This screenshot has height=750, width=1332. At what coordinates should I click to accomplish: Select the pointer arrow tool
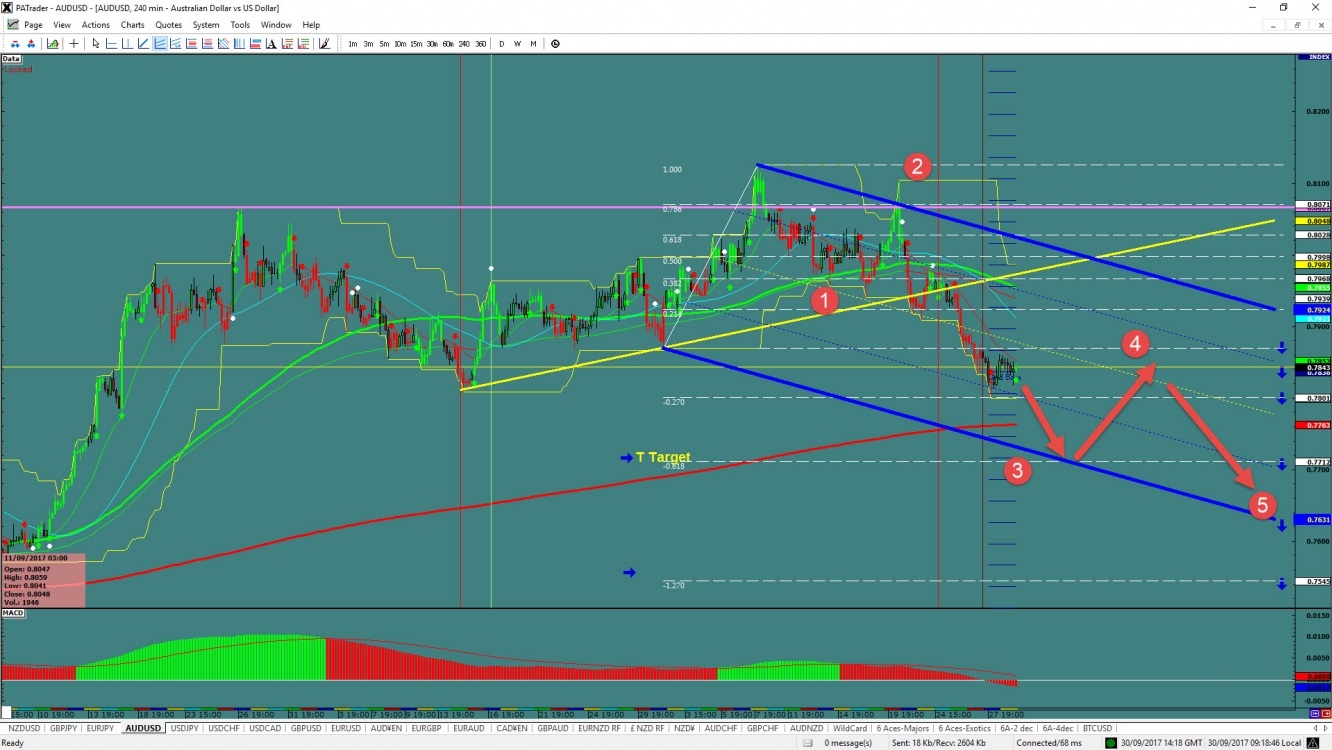point(96,43)
